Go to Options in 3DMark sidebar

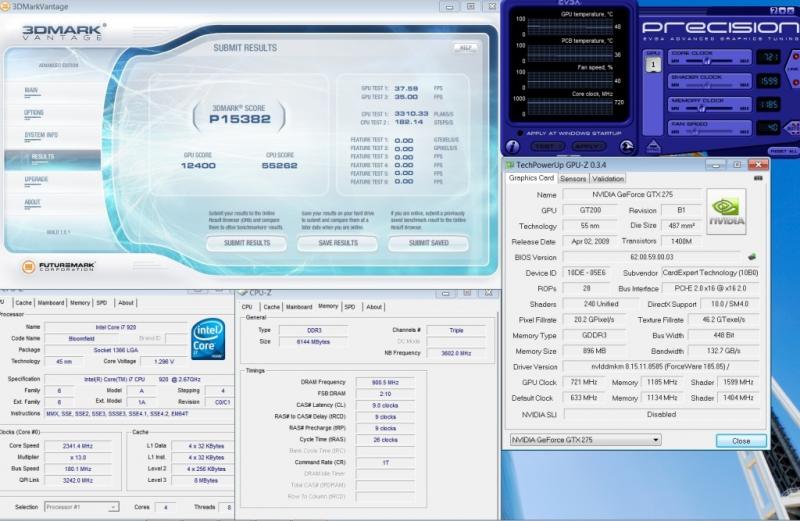pos(34,113)
